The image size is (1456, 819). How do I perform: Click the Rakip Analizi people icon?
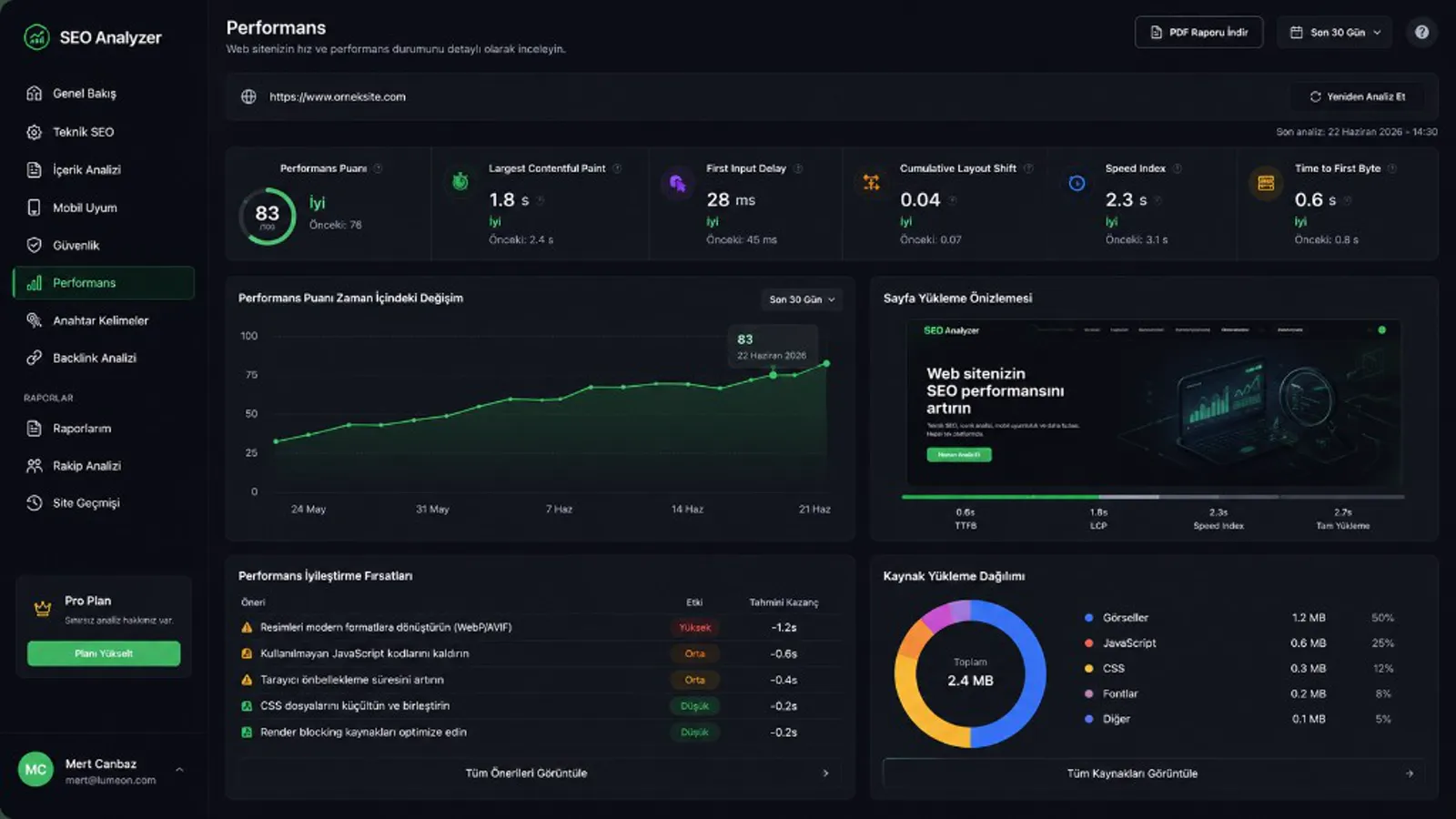coord(35,466)
